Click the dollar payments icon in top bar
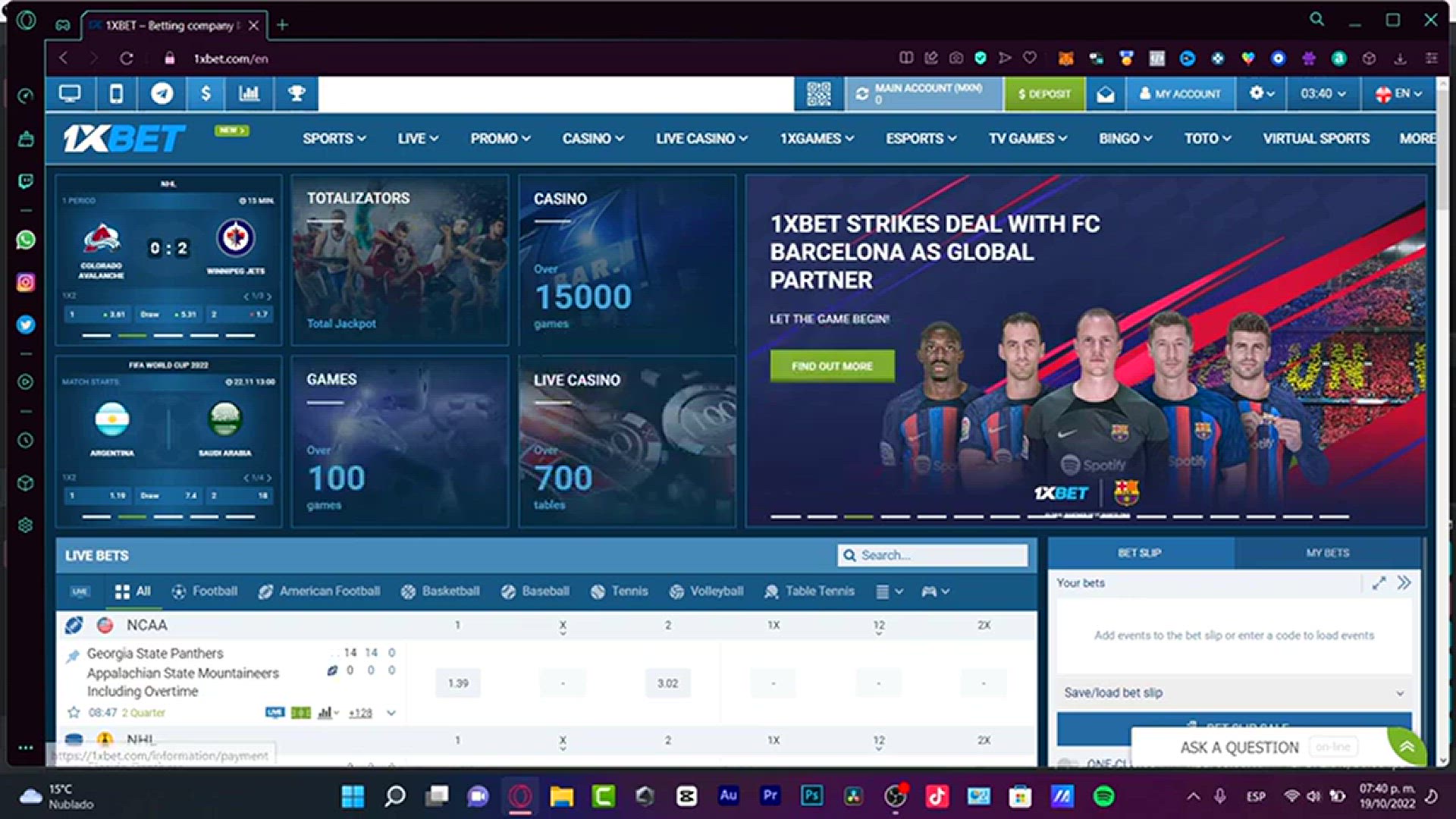Screen dimensions: 1456x819 206,93
